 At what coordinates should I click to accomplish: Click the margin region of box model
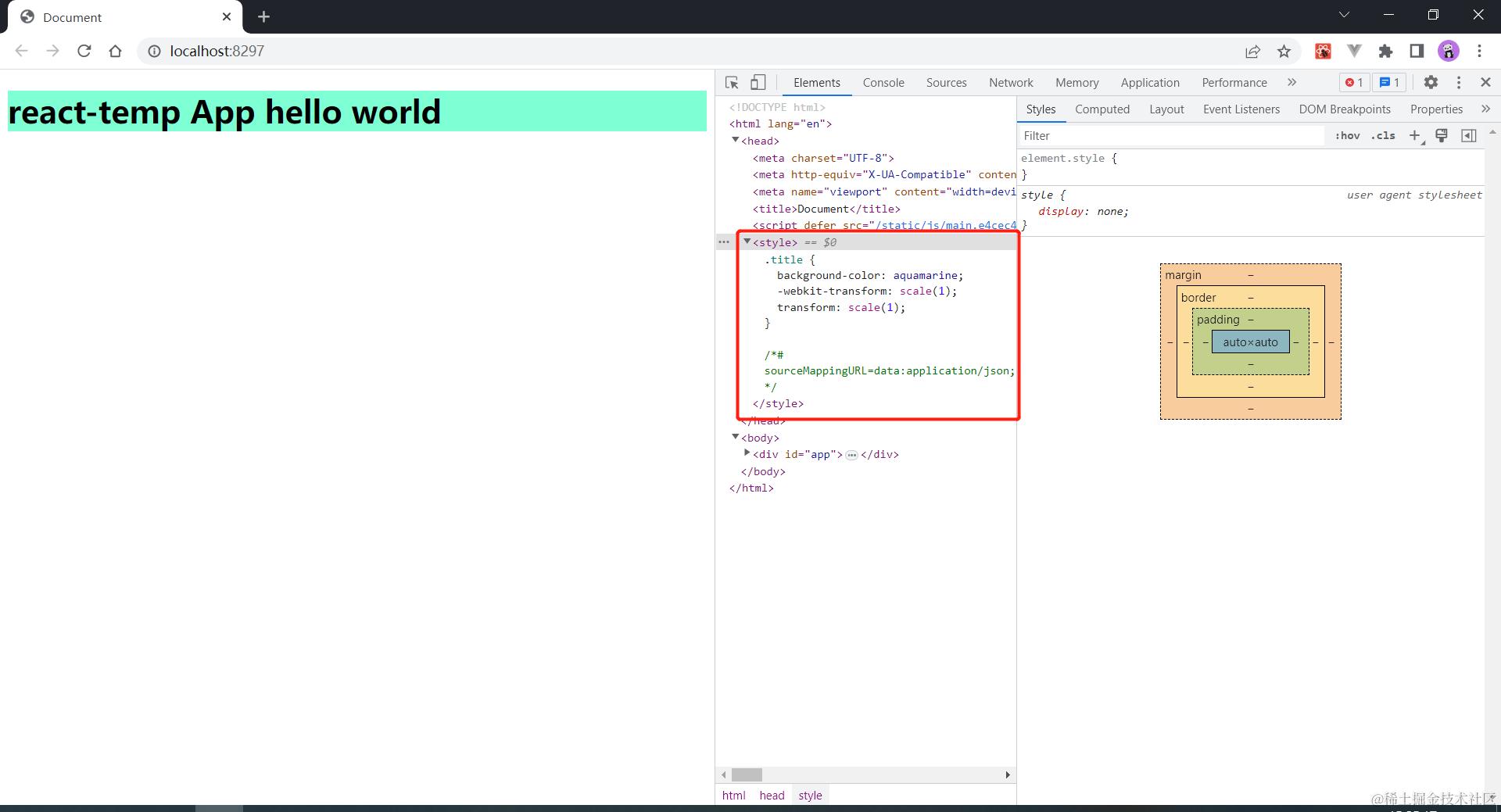[1250, 274]
